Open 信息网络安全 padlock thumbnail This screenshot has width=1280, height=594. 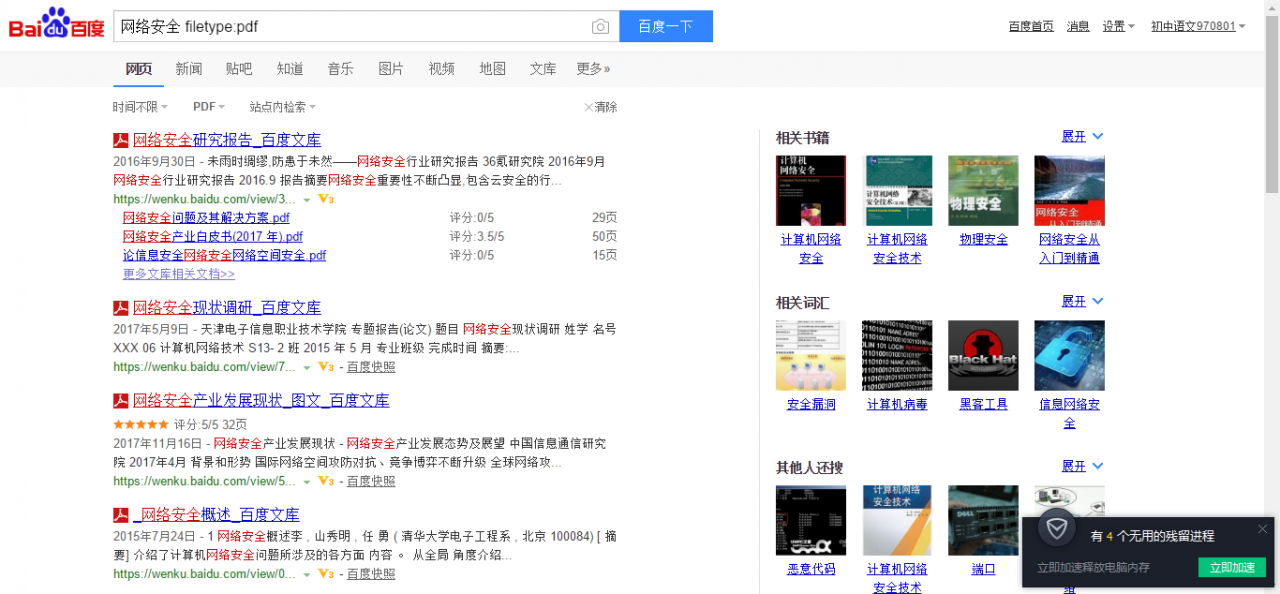tap(1069, 355)
